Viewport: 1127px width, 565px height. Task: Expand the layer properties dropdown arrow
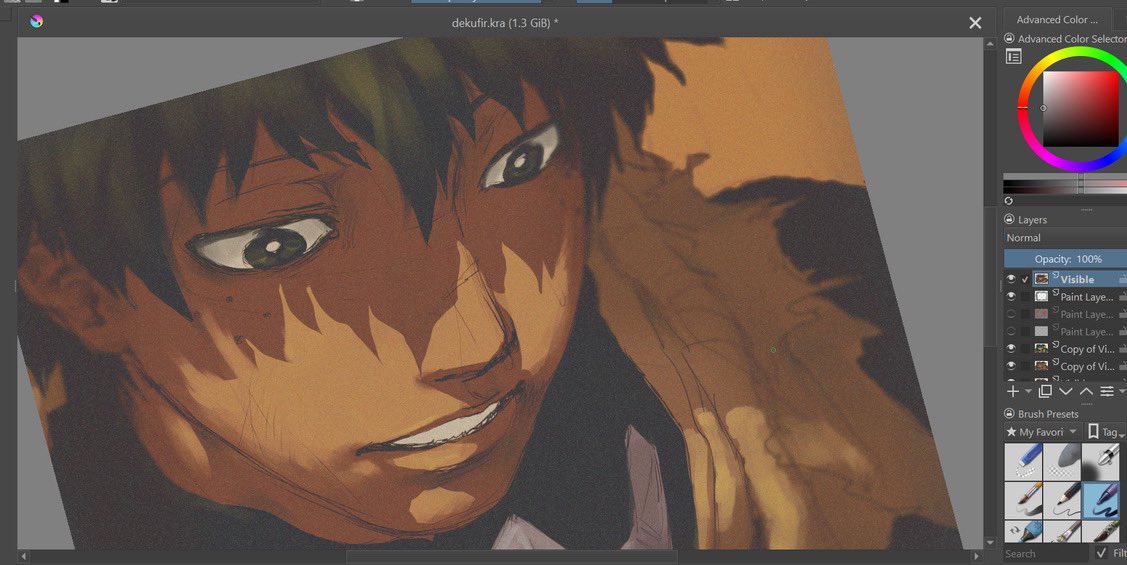(x=1122, y=392)
